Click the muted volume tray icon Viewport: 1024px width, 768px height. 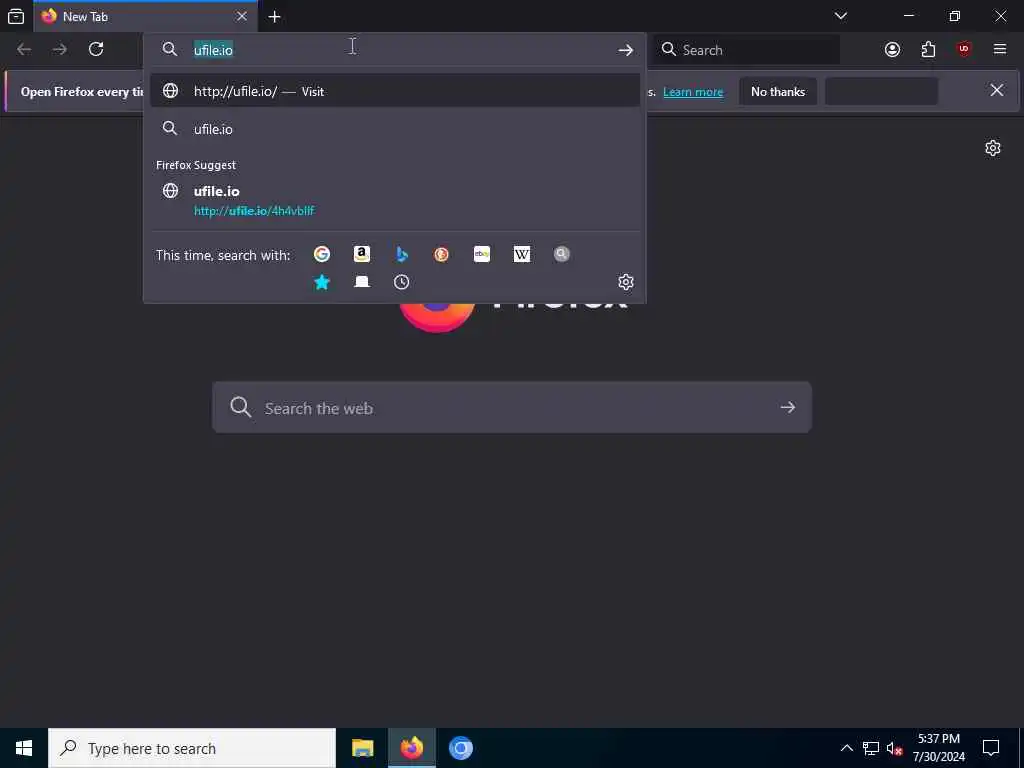[x=895, y=749]
